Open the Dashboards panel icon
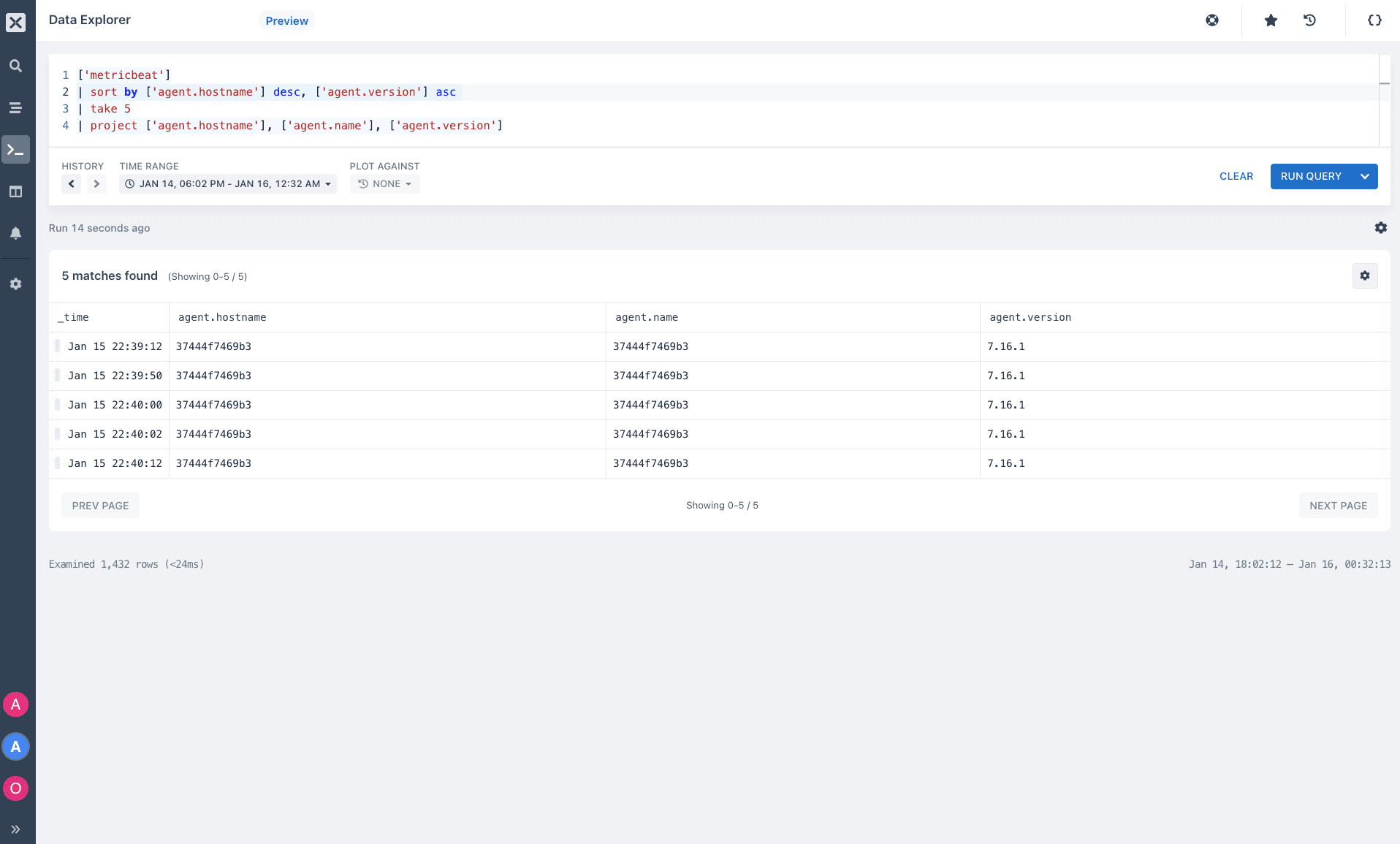The height and width of the screenshot is (844, 1400). [x=15, y=191]
